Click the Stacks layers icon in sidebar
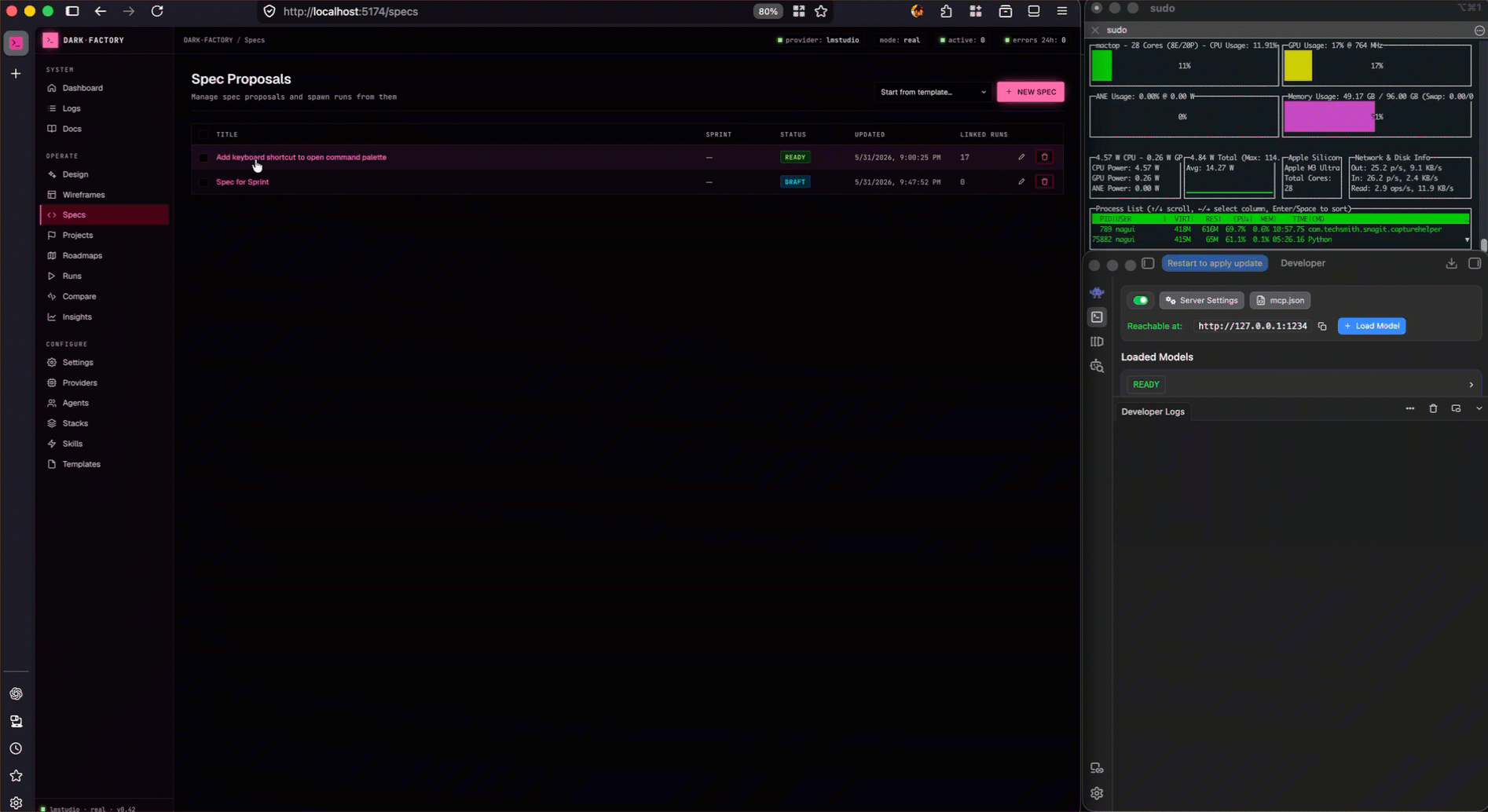The width and height of the screenshot is (1488, 812). pos(52,423)
